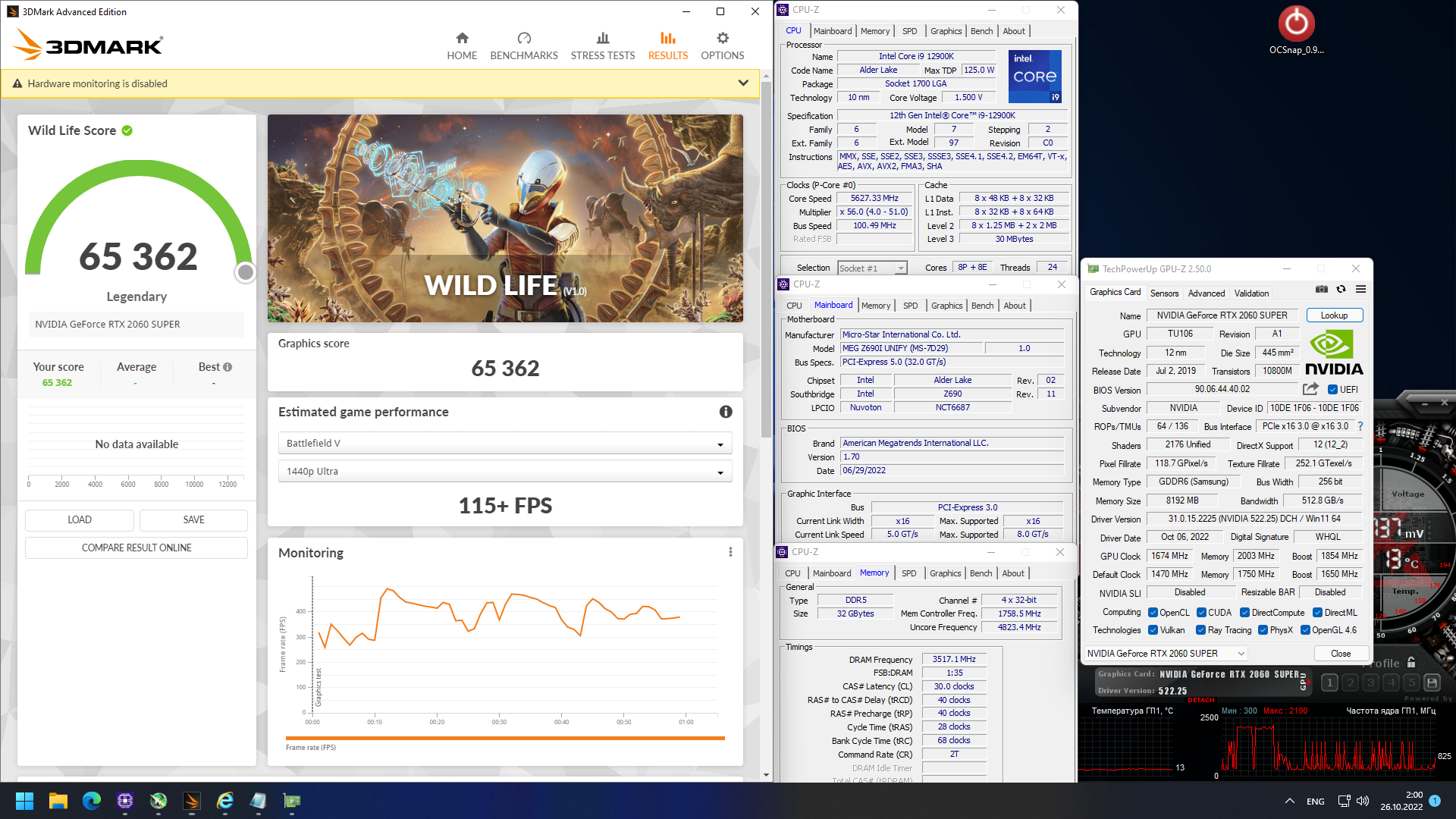Click the Multiplier value field in CPU-Z

874,212
